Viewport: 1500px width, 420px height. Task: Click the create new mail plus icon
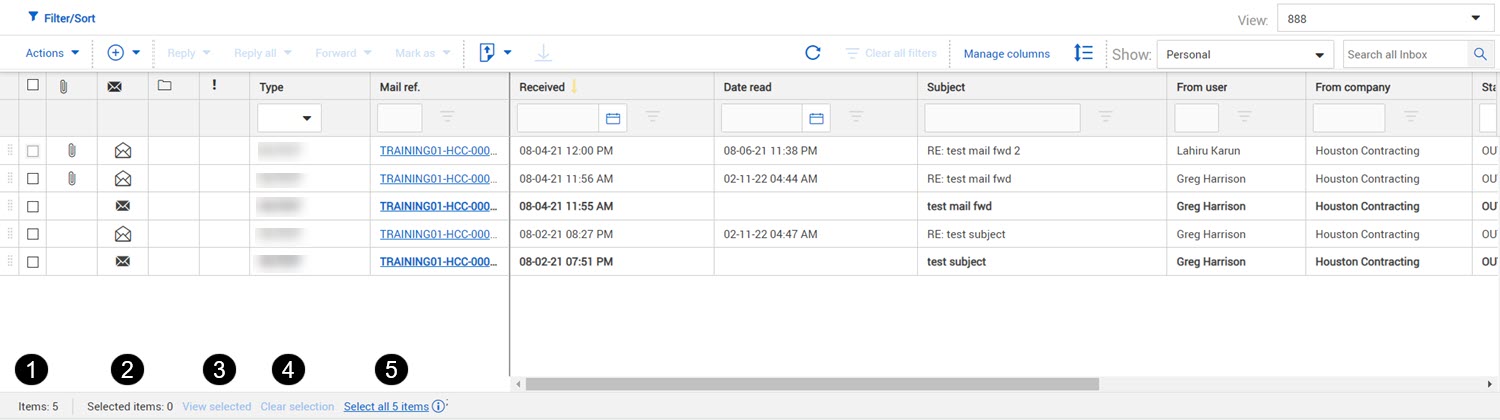pyautogui.click(x=115, y=53)
